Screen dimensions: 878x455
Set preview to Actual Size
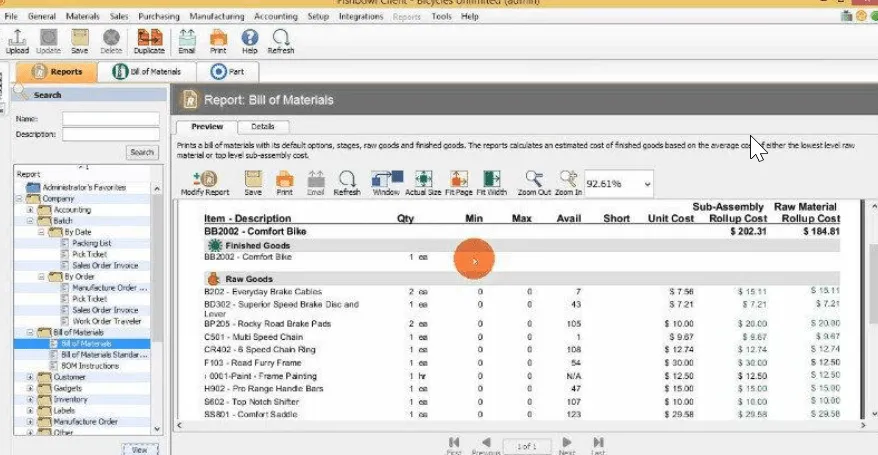[423, 183]
